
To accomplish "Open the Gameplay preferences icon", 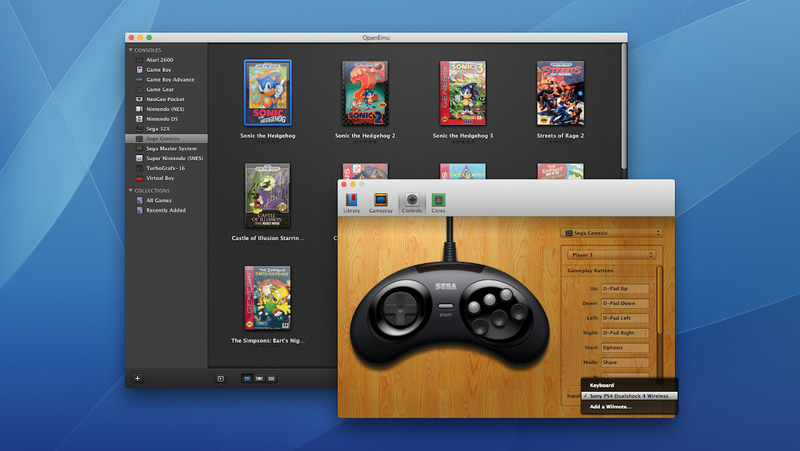I will (x=381, y=203).
